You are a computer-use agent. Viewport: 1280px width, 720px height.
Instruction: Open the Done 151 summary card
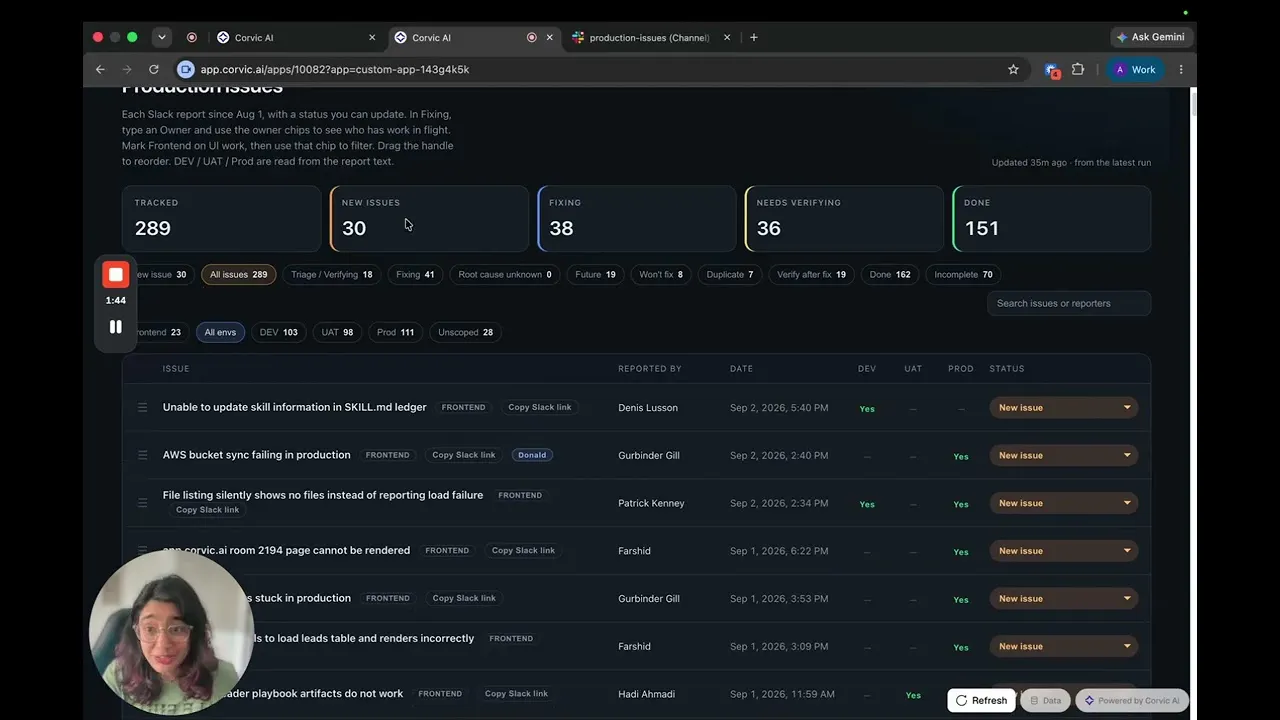click(1052, 218)
